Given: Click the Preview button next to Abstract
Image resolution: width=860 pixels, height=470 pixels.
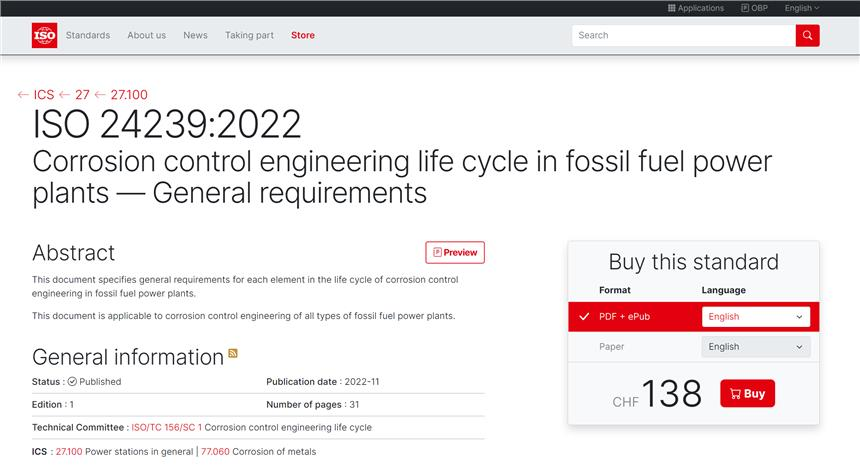Looking at the screenshot, I should click(x=455, y=253).
